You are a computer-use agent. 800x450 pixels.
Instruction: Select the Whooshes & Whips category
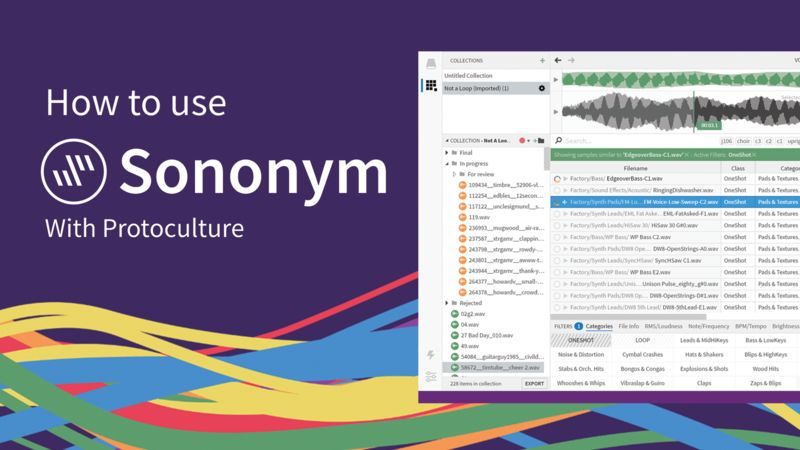(x=581, y=383)
